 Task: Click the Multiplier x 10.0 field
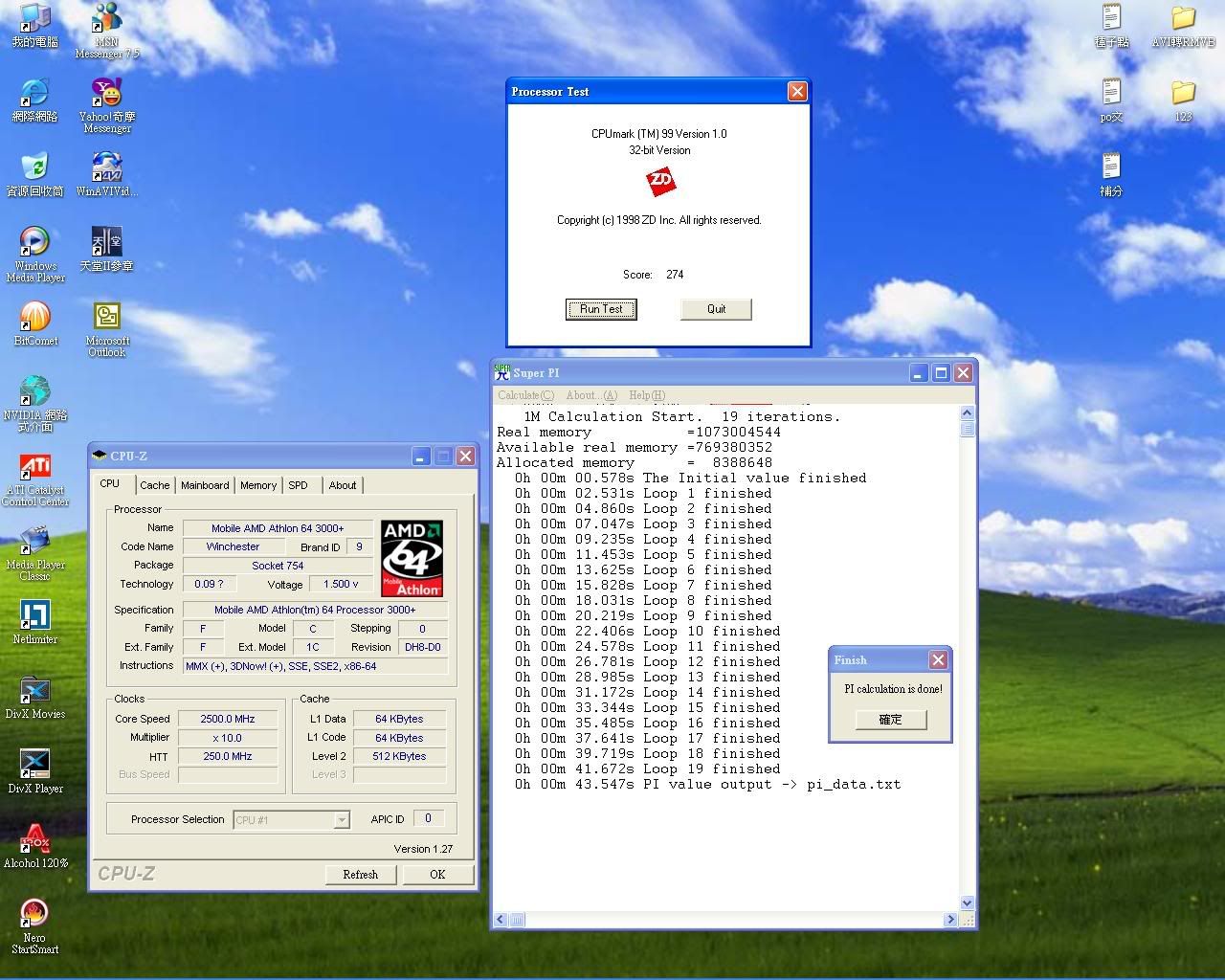(x=228, y=738)
